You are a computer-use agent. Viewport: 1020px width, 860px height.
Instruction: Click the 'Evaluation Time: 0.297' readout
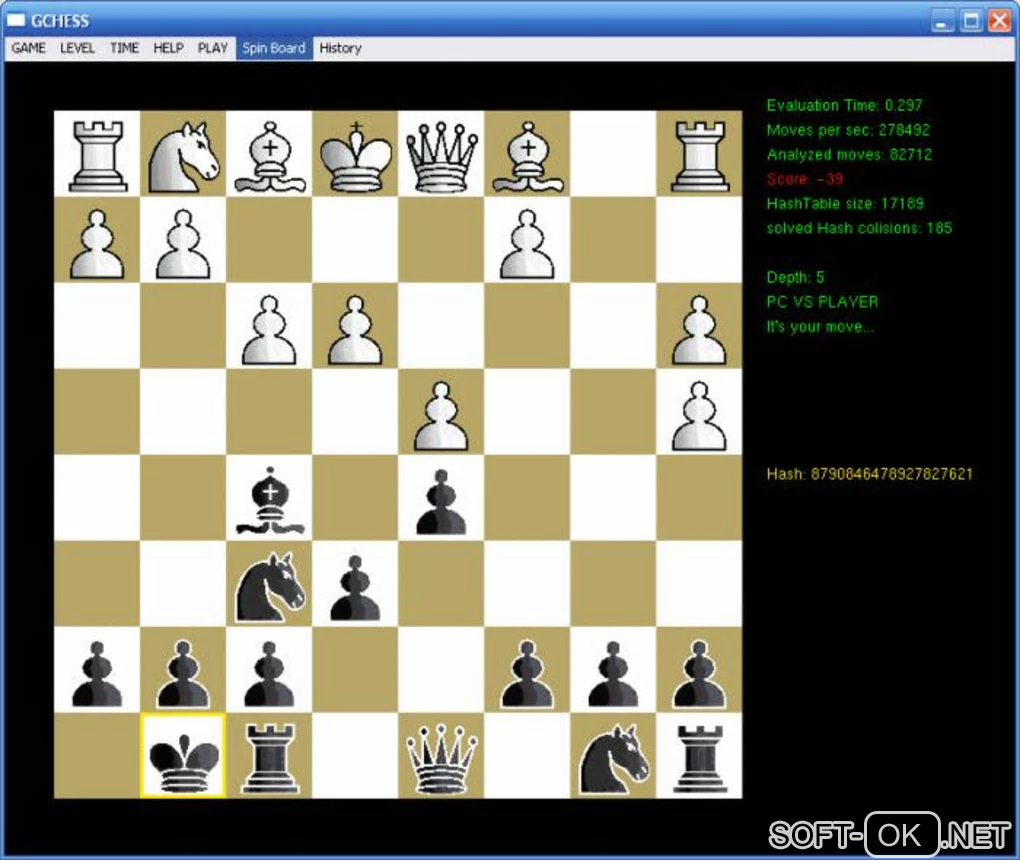(844, 105)
